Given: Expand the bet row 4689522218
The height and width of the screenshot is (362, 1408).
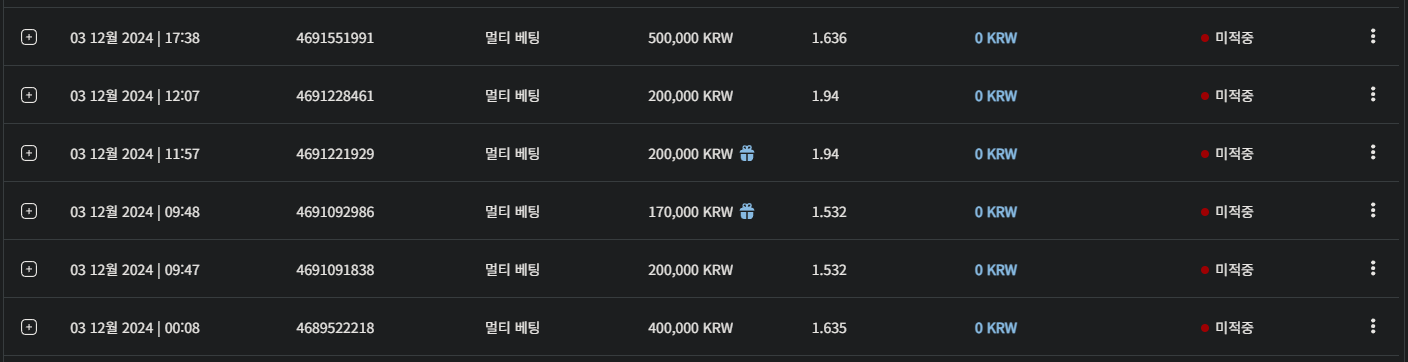Looking at the screenshot, I should 29,327.
